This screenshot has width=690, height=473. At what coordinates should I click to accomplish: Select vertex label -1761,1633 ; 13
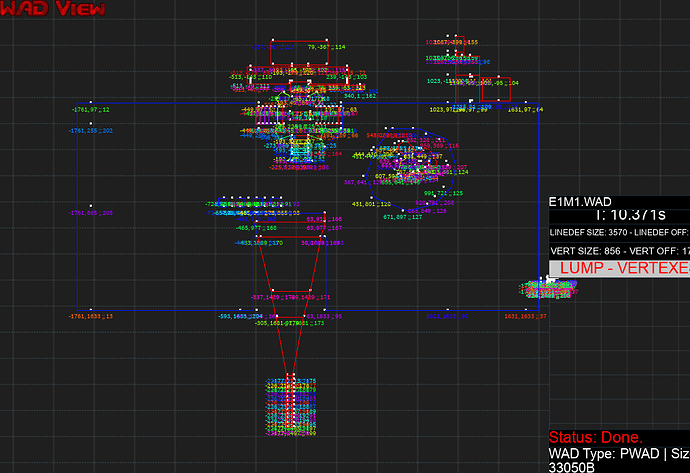click(x=91, y=316)
